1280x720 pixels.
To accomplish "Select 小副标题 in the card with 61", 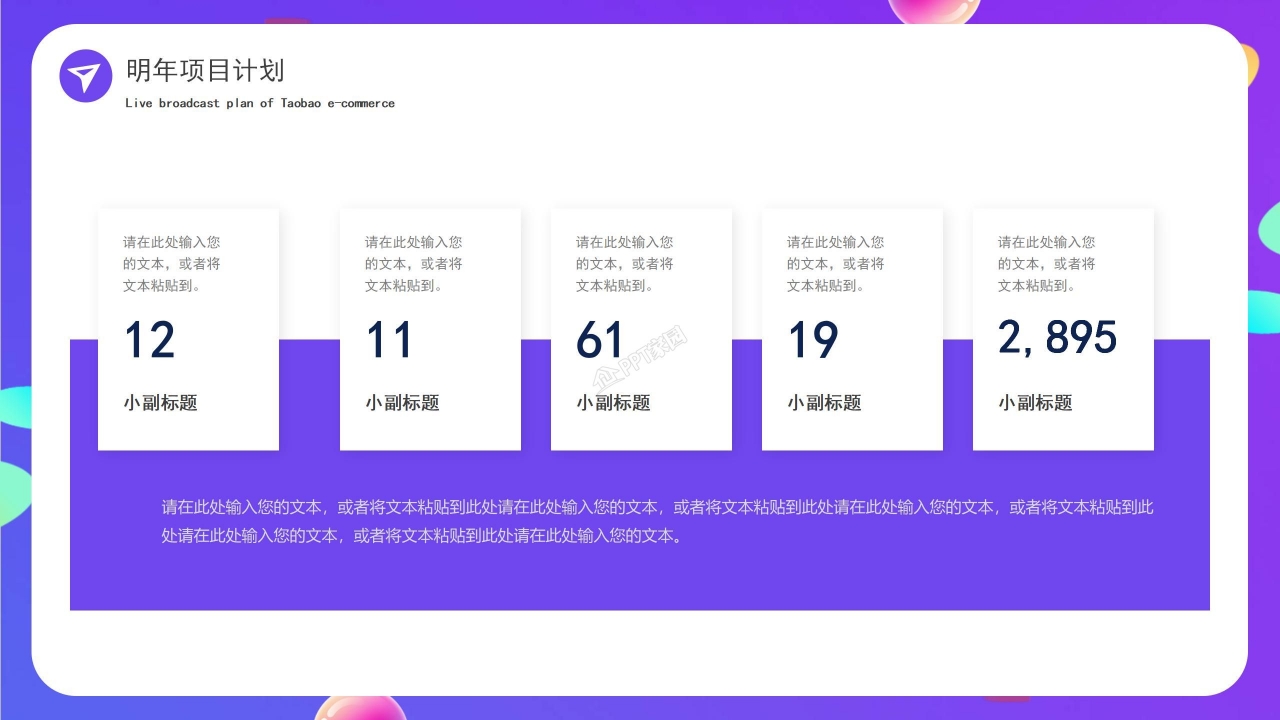I will 613,403.
